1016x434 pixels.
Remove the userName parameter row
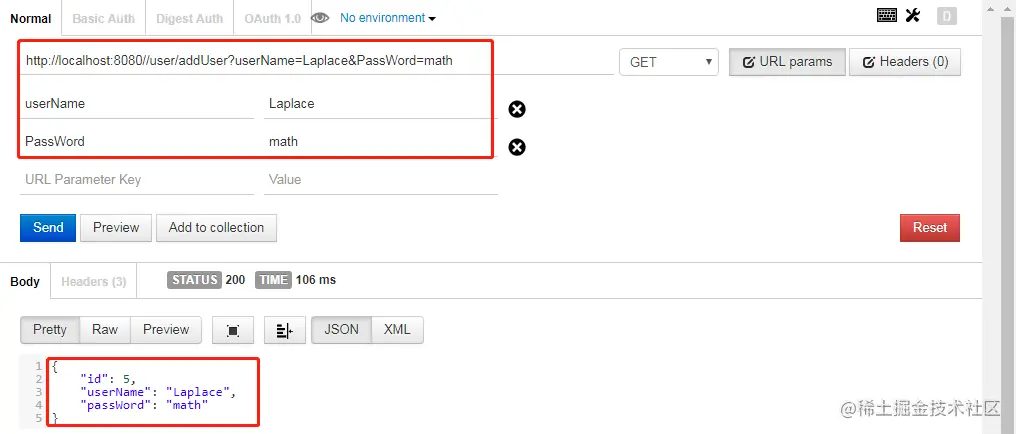pyautogui.click(x=516, y=109)
